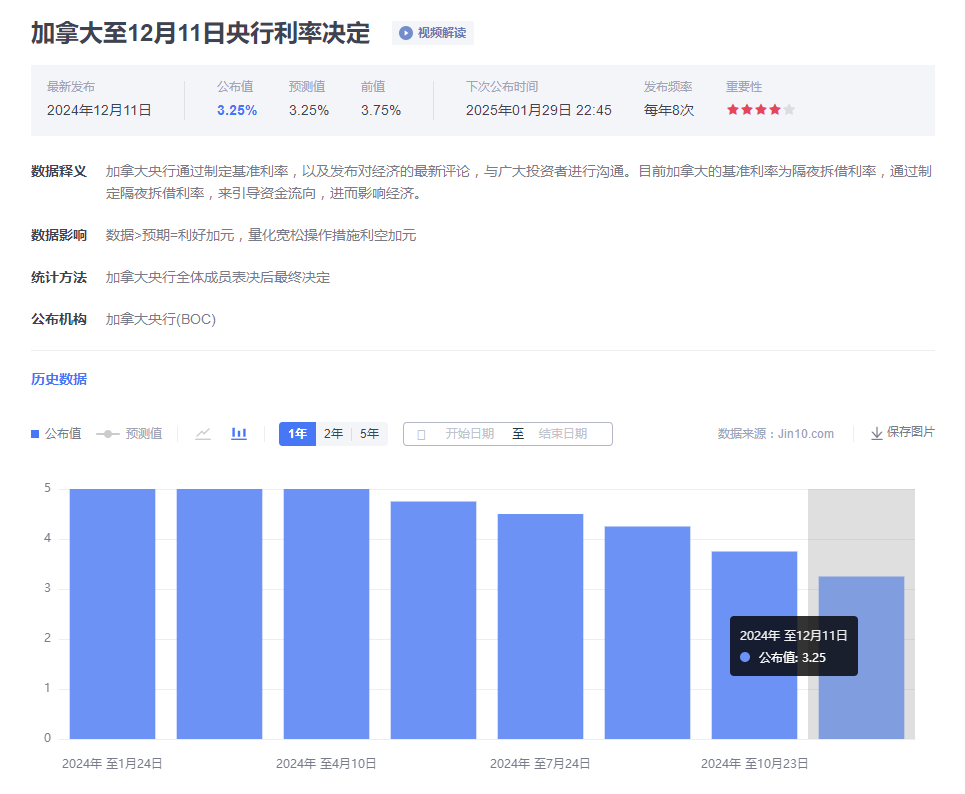This screenshot has width=965, height=794.
Task: Click the 2024年 至1月24日 bar
Action: [x=112, y=613]
